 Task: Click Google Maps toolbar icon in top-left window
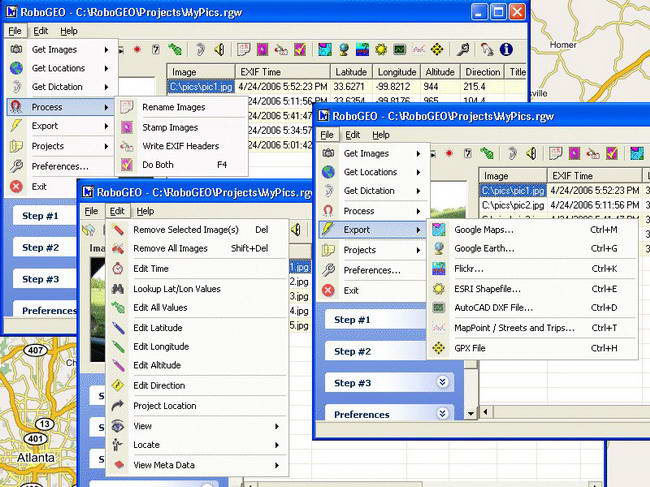point(325,50)
